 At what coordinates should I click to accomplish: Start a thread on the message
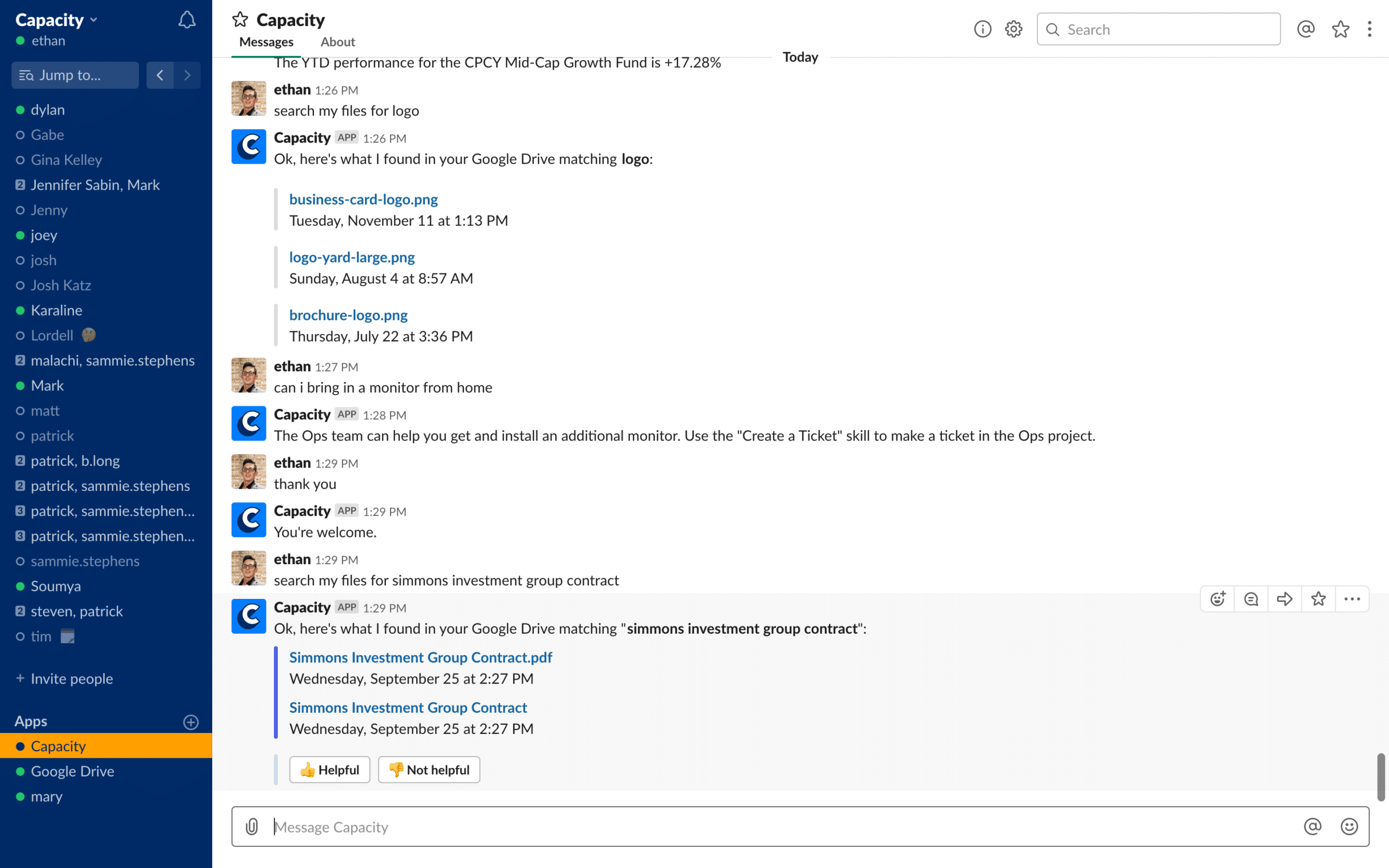click(1251, 599)
